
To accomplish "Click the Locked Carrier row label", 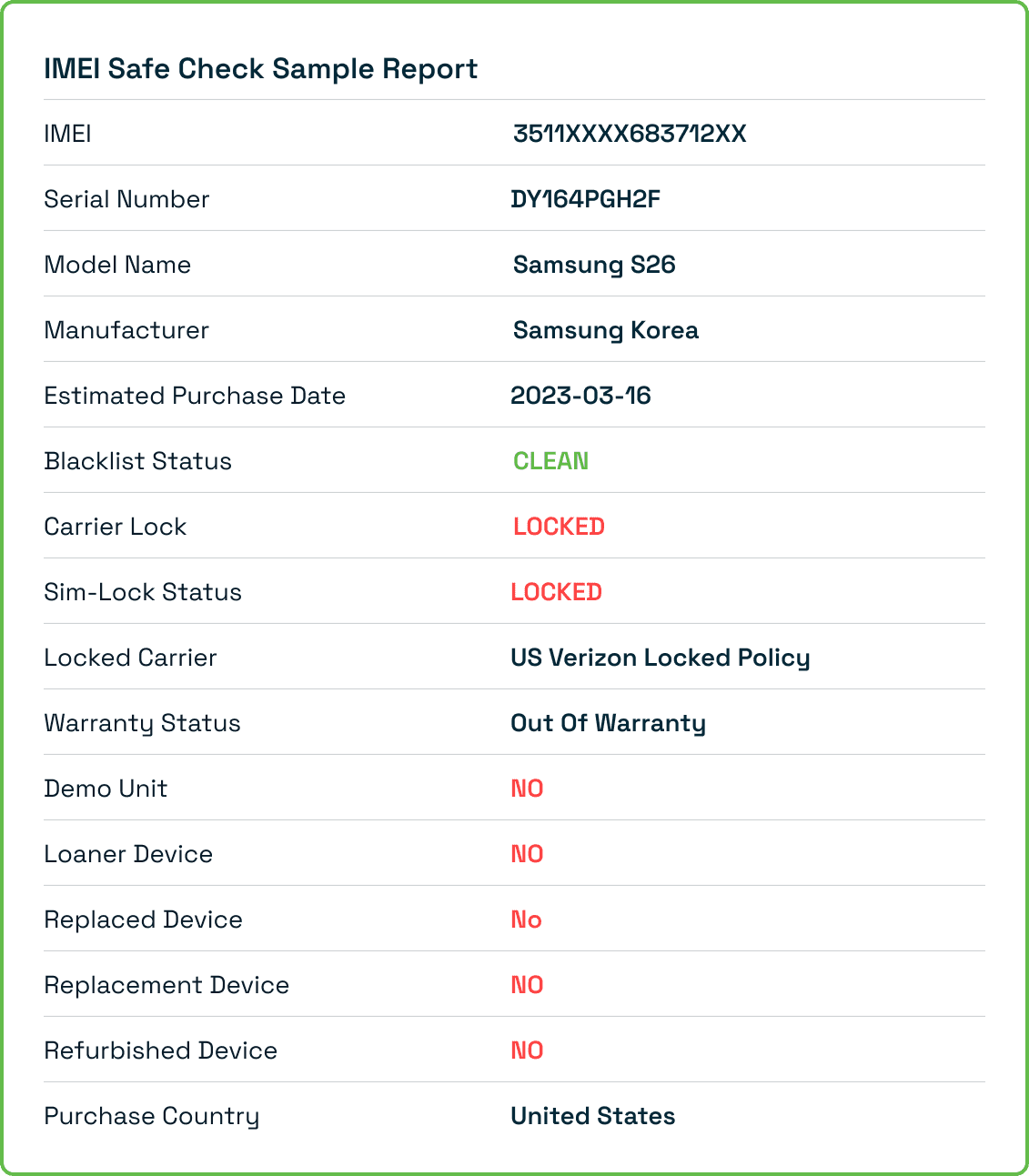I will (130, 658).
